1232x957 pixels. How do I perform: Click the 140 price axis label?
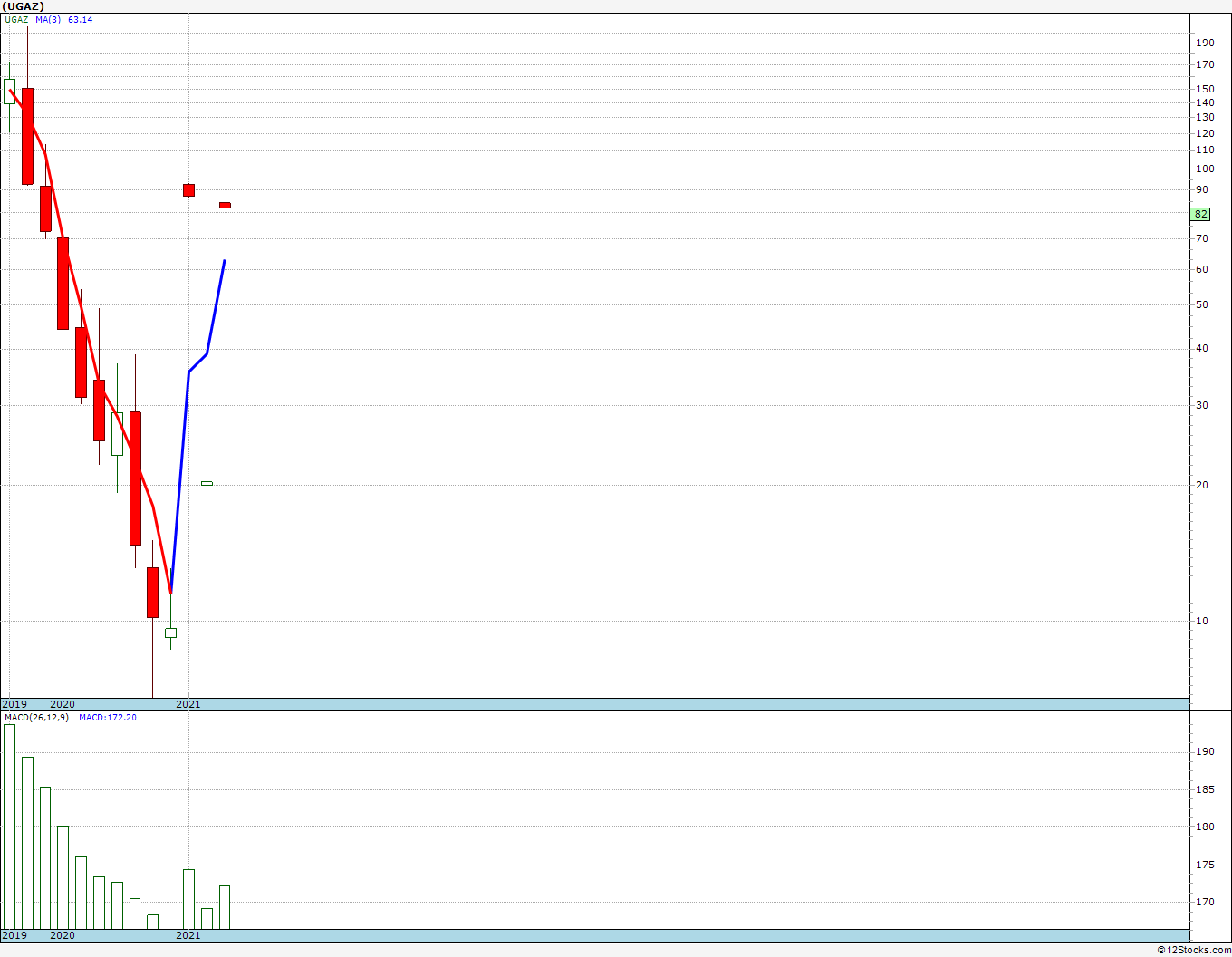(x=1205, y=103)
